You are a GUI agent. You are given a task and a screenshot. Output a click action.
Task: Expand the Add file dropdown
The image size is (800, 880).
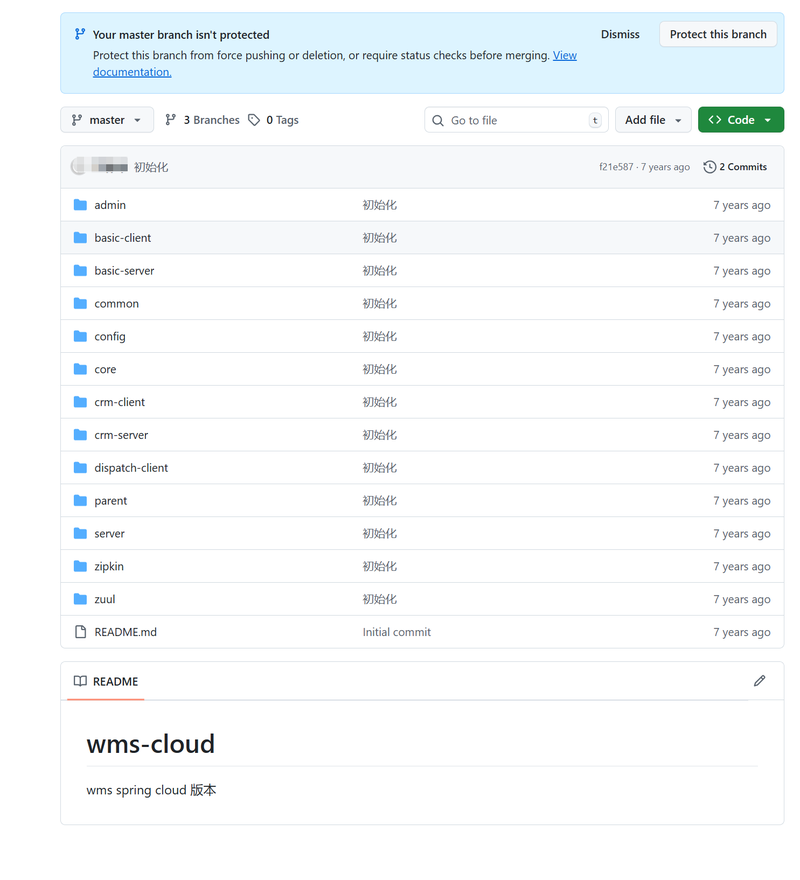[x=652, y=120]
